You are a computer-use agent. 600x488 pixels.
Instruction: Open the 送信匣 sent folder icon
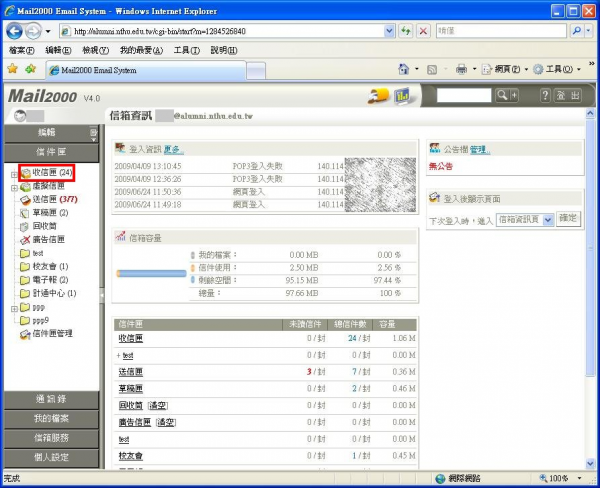click(x=25, y=200)
